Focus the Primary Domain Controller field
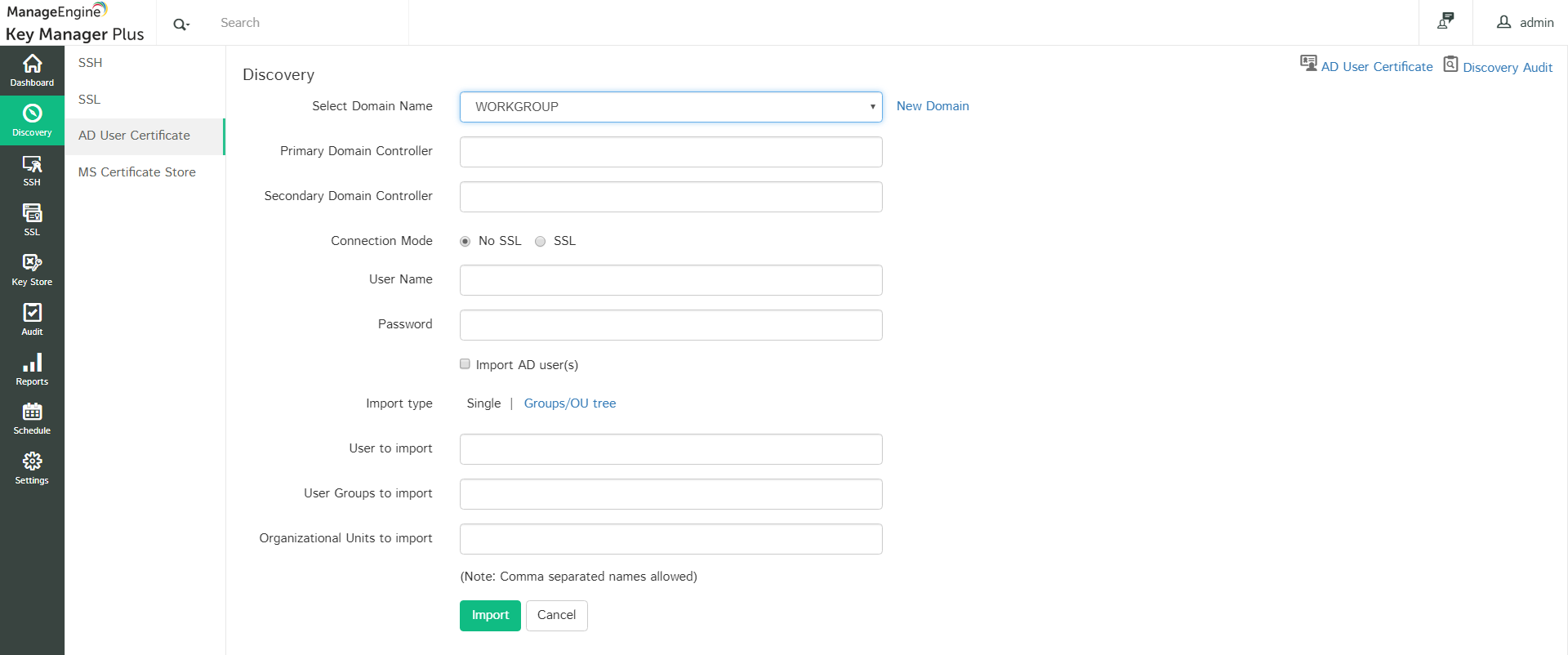The width and height of the screenshot is (1568, 655). coord(670,152)
